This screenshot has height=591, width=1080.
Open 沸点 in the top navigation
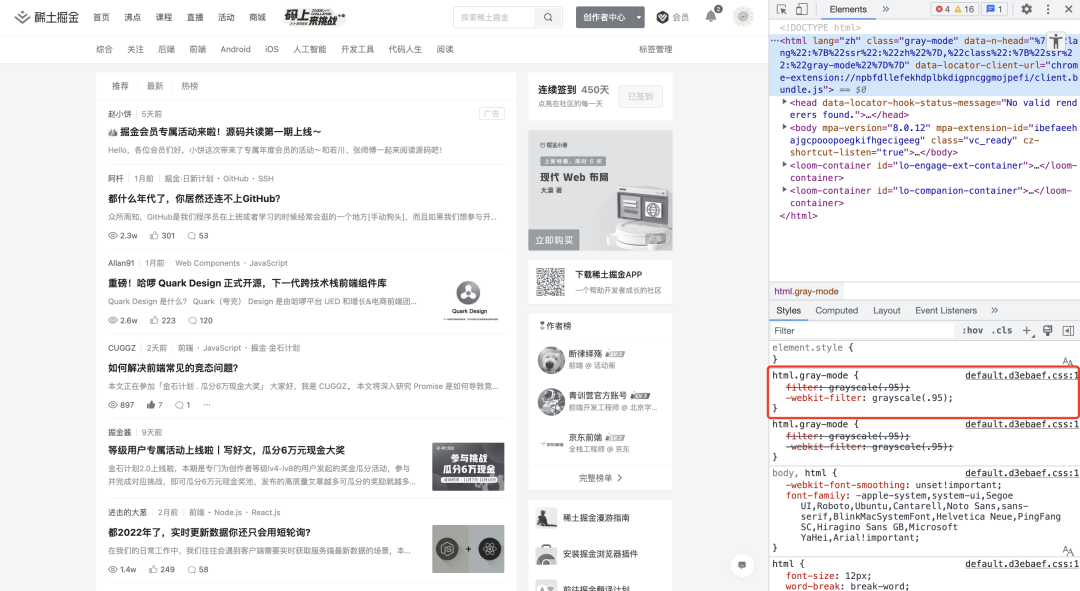(132, 17)
